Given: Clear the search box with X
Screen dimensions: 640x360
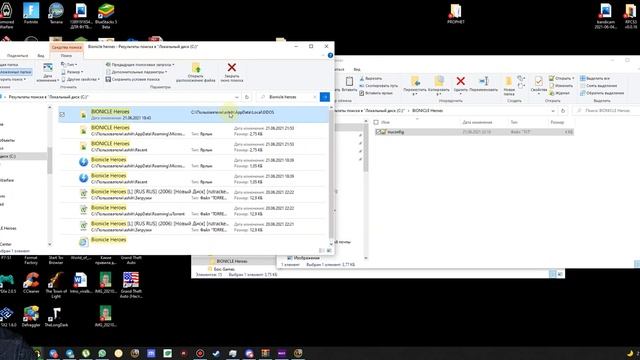Looking at the screenshot, I should [315, 97].
